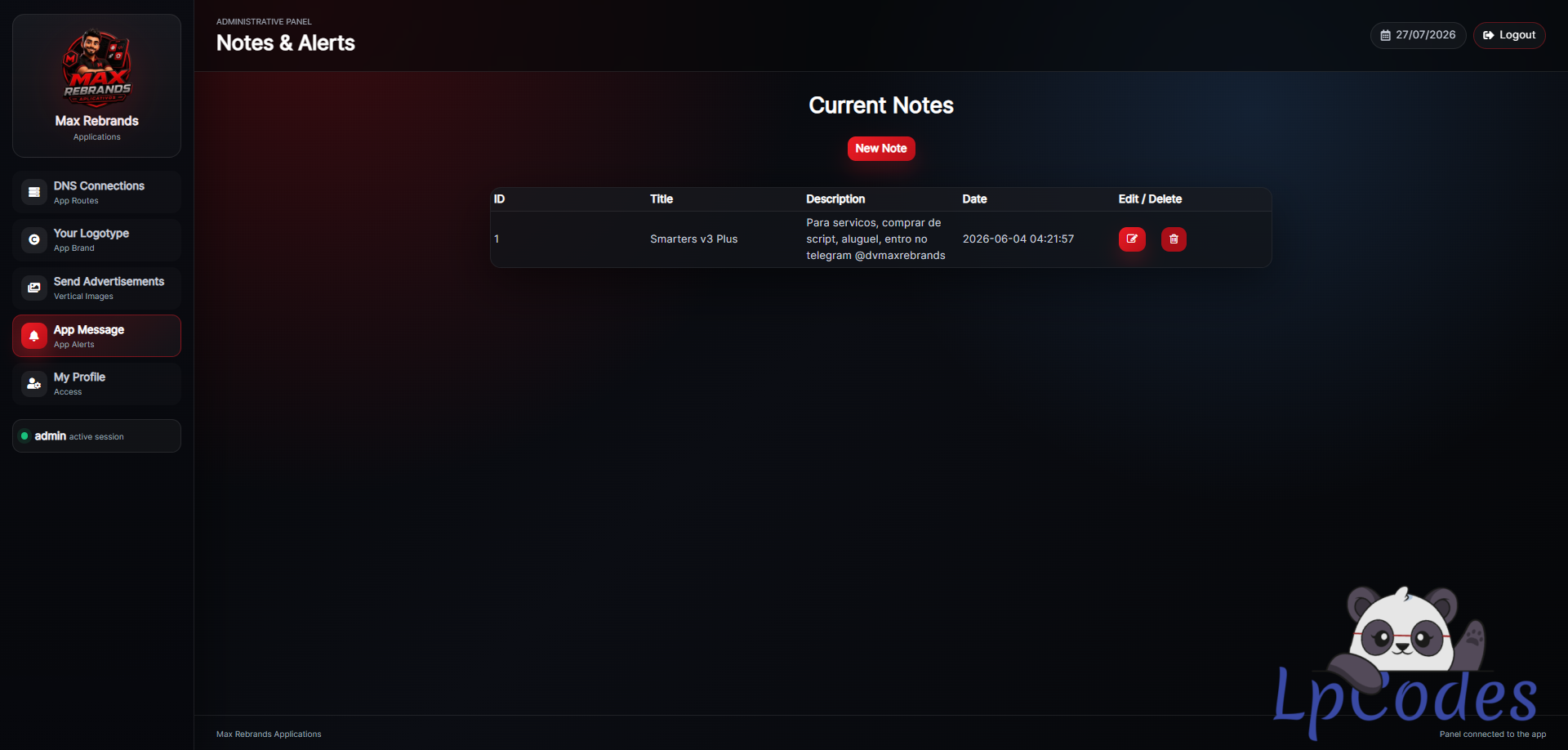The height and width of the screenshot is (750, 1568).
Task: Go to Your Logotype page
Action: coord(96,240)
